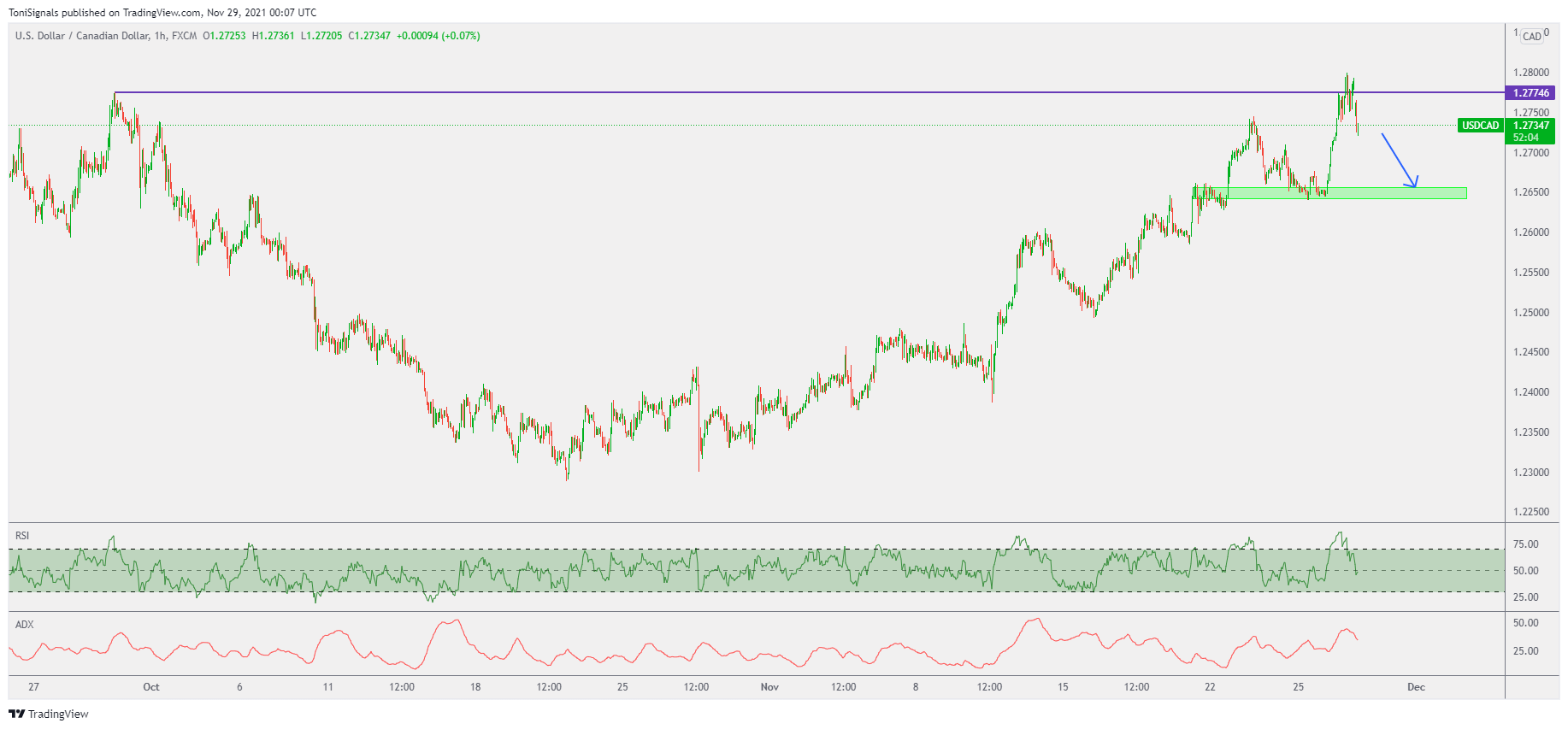1568x729 pixels.
Task: Click the Oct label on time axis
Action: 151,687
